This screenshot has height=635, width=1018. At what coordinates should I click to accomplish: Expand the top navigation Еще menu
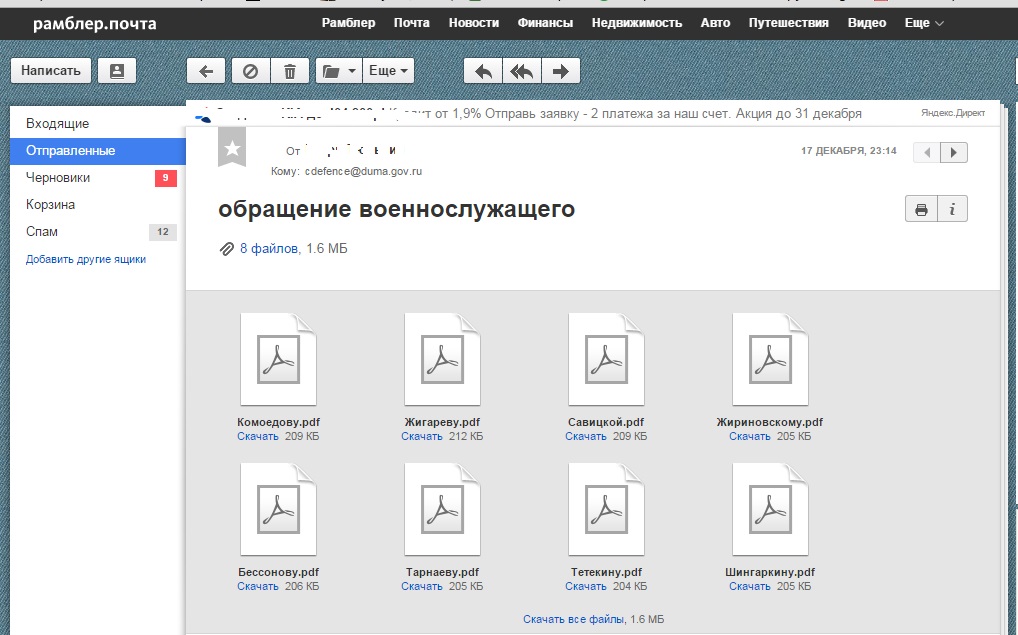(x=924, y=23)
